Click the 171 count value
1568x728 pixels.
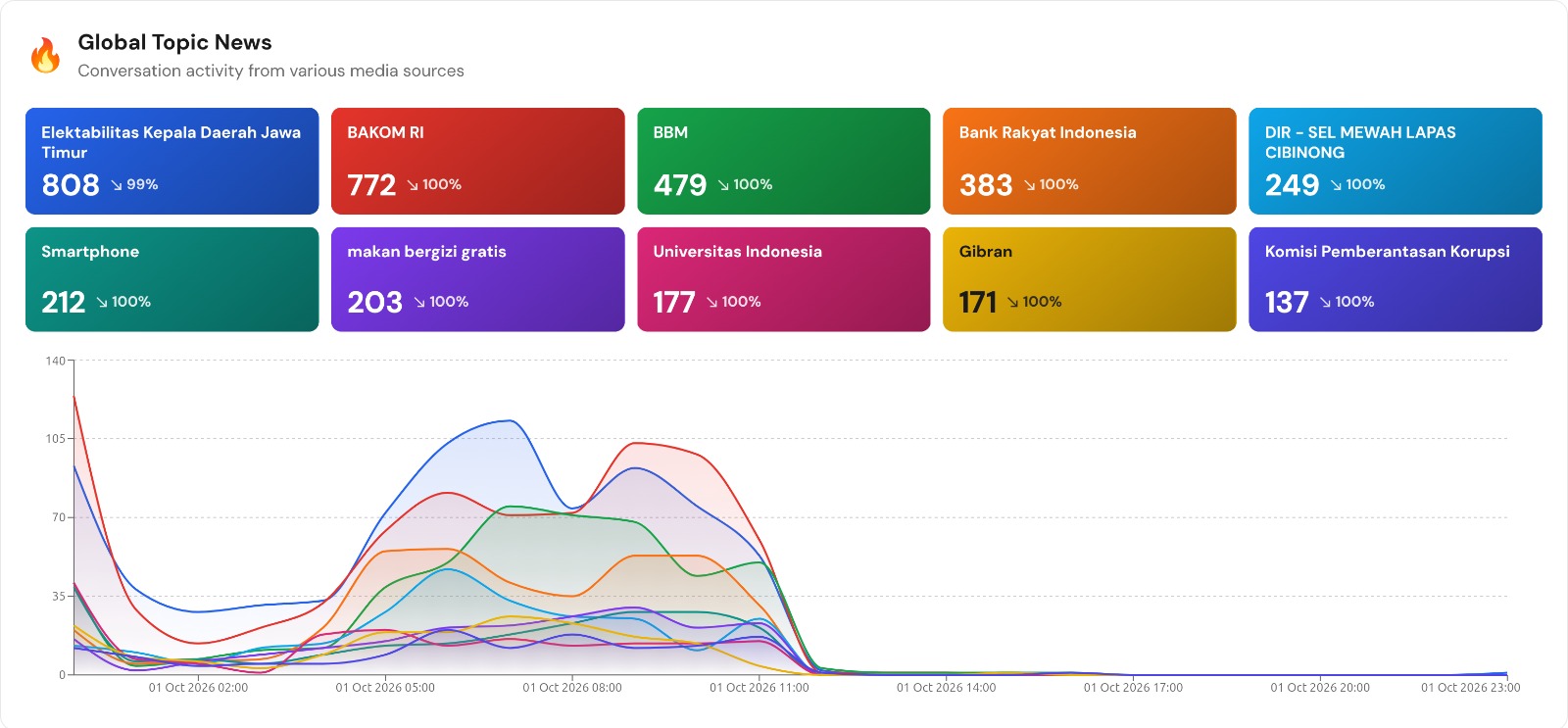point(978,302)
